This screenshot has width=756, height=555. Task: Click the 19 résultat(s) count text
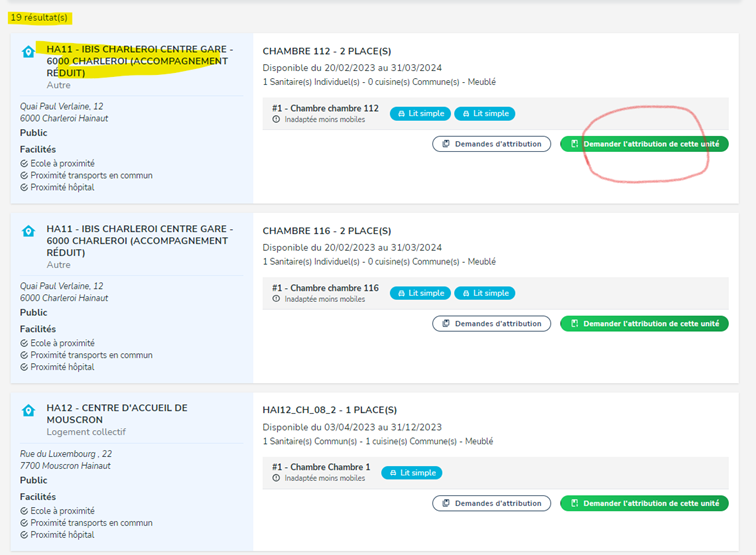pos(39,17)
